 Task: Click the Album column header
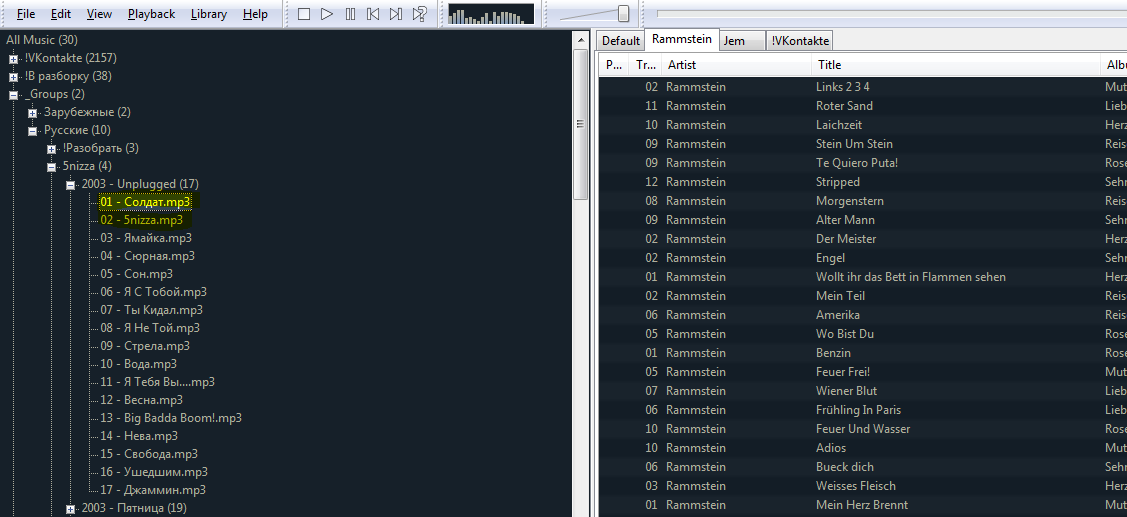pos(1114,65)
